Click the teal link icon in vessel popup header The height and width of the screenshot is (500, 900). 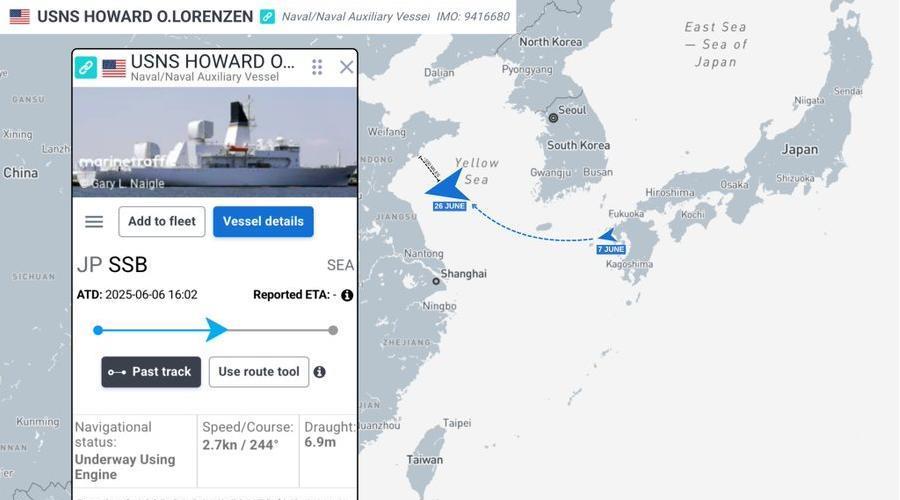point(86,68)
